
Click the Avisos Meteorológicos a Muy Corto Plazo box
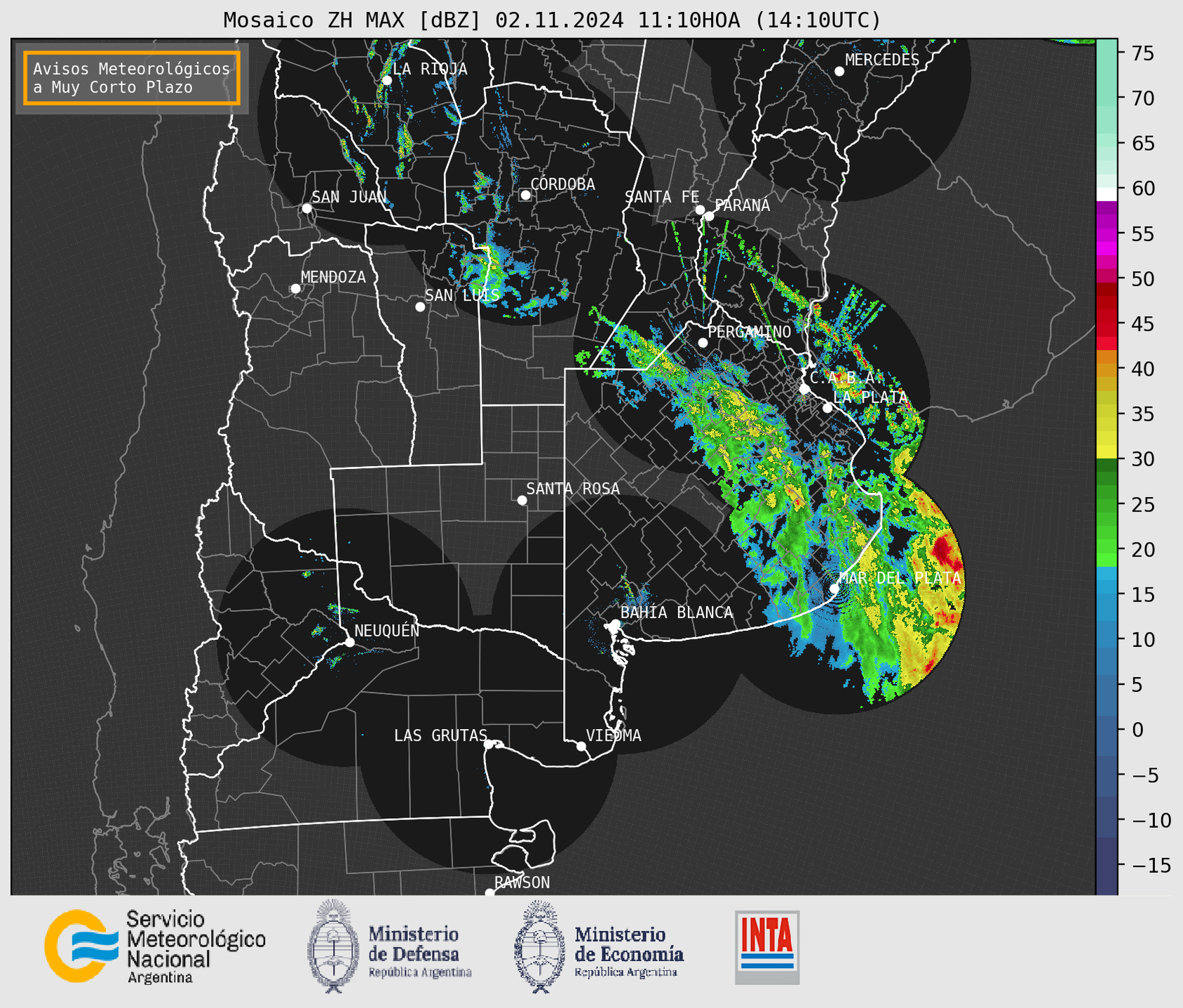click(x=132, y=78)
